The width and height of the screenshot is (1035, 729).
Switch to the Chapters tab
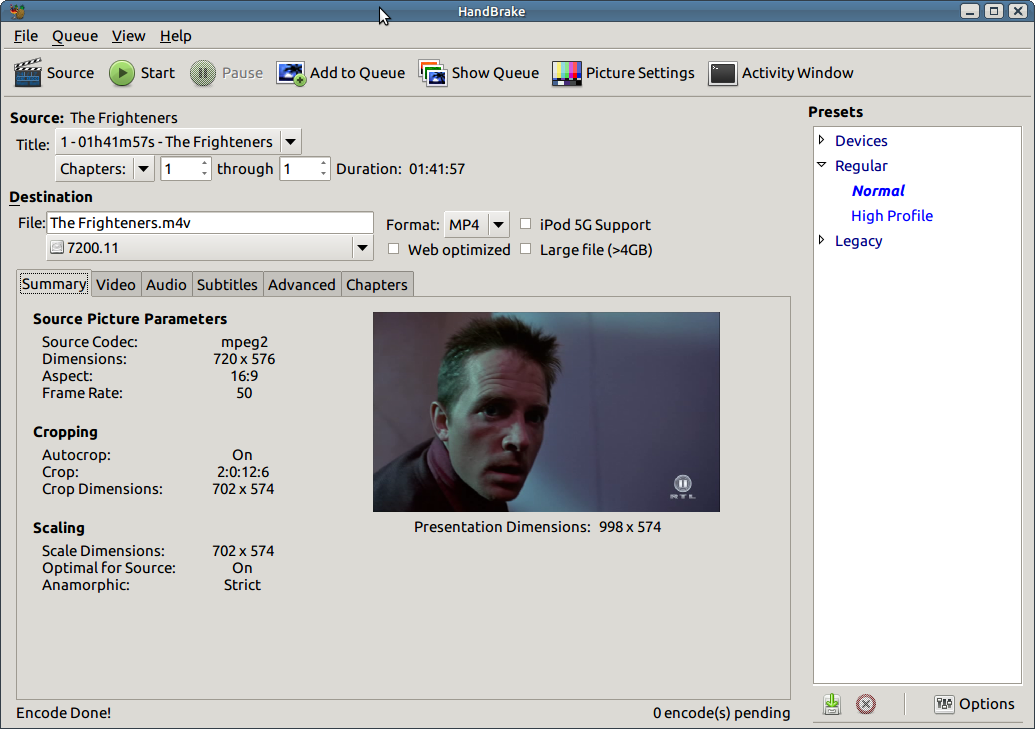[x=377, y=285]
